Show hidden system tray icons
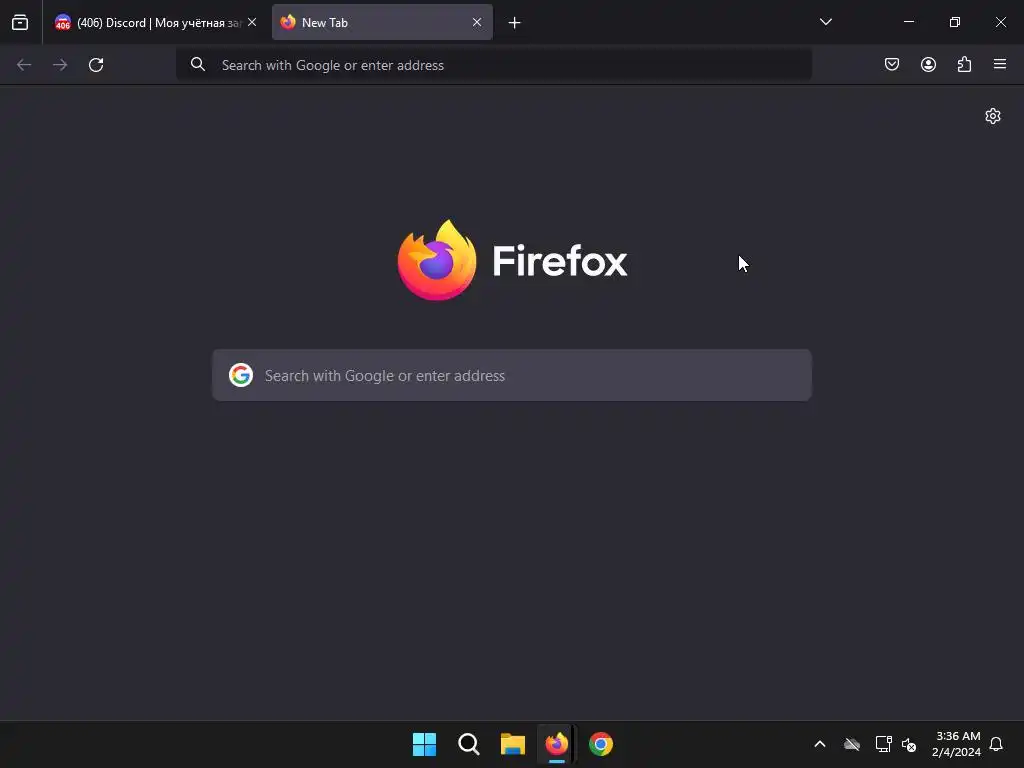 click(x=820, y=744)
